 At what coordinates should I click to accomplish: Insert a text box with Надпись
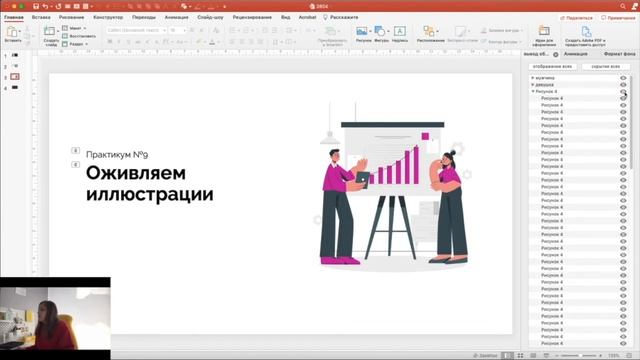tap(400, 31)
